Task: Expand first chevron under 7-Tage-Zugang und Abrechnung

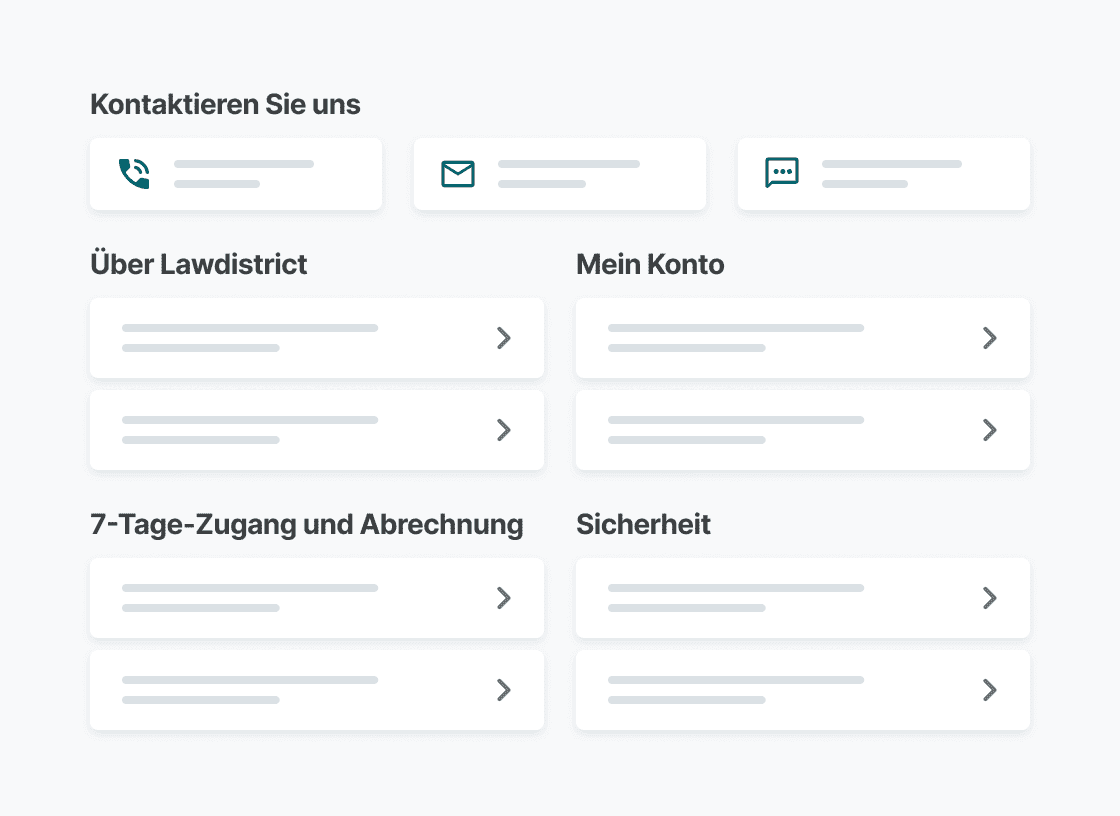Action: pos(504,598)
